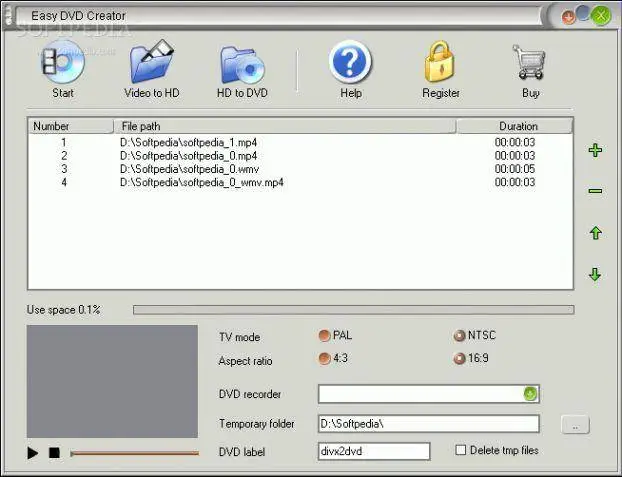622x477 pixels.
Task: Close window with green X button
Action: [601, 16]
